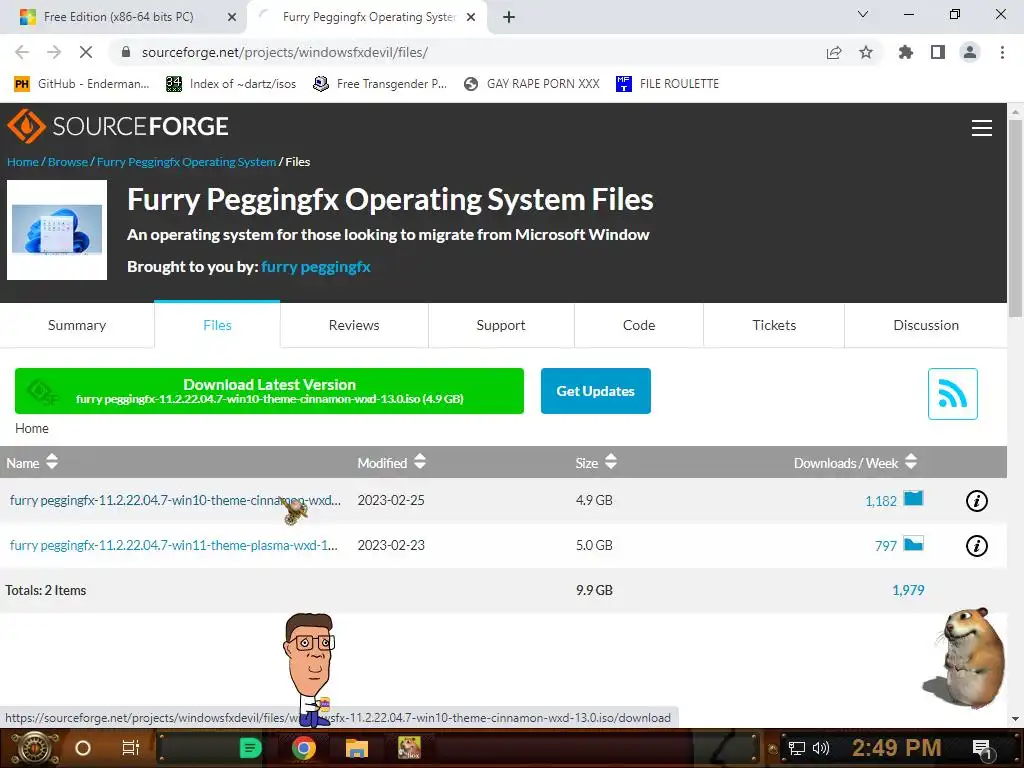
Task: Open the Extensions puzzle icon
Action: tap(906, 52)
